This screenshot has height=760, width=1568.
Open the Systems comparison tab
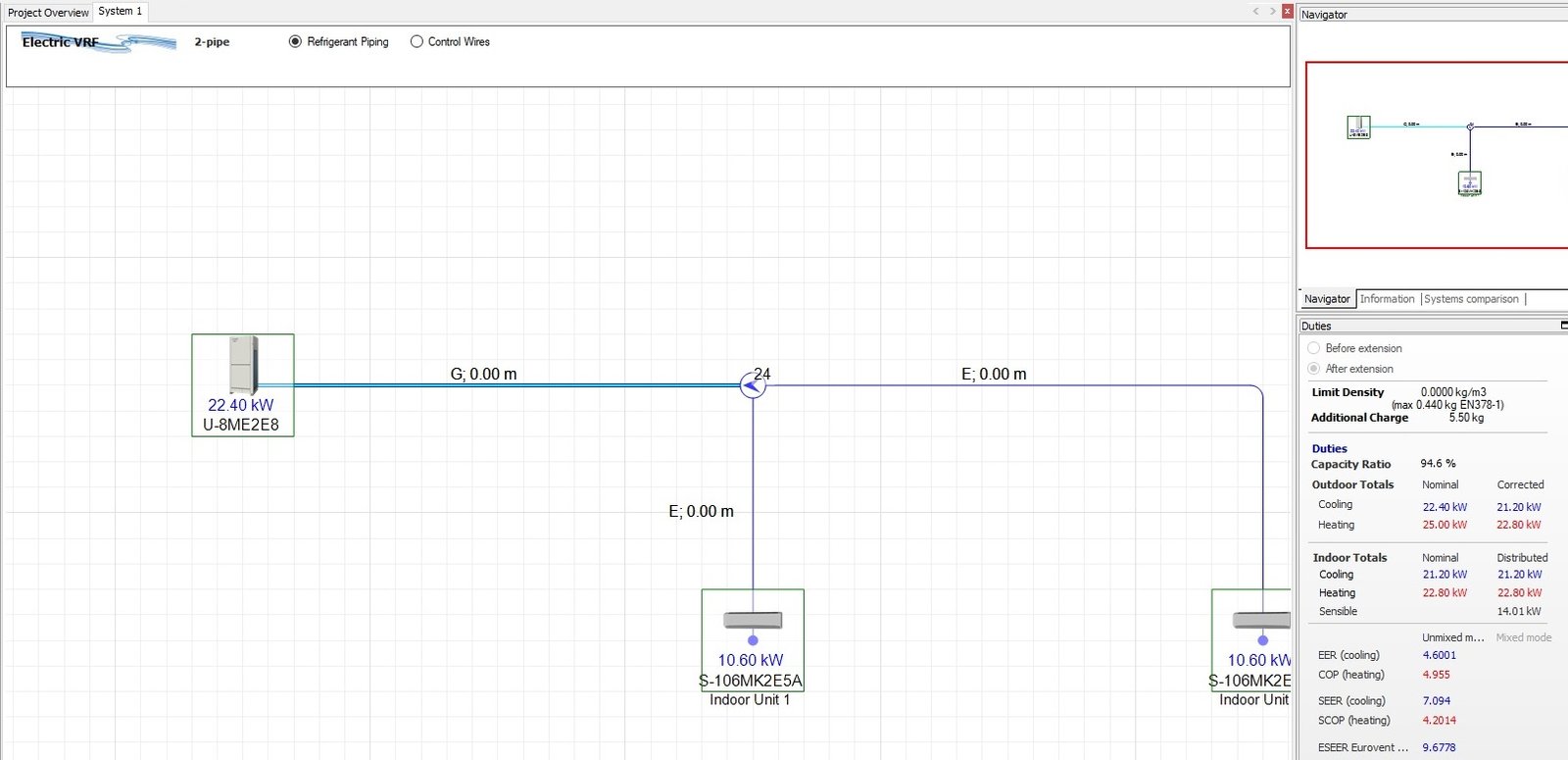(1471, 299)
